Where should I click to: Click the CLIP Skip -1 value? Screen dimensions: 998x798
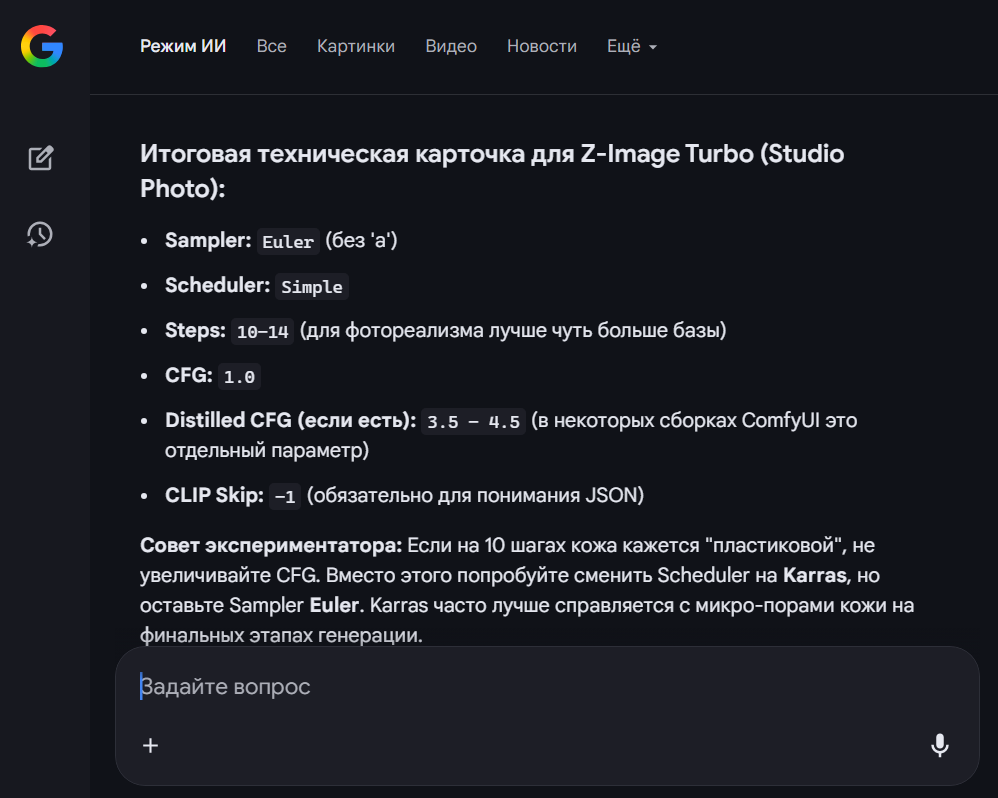[x=285, y=496]
